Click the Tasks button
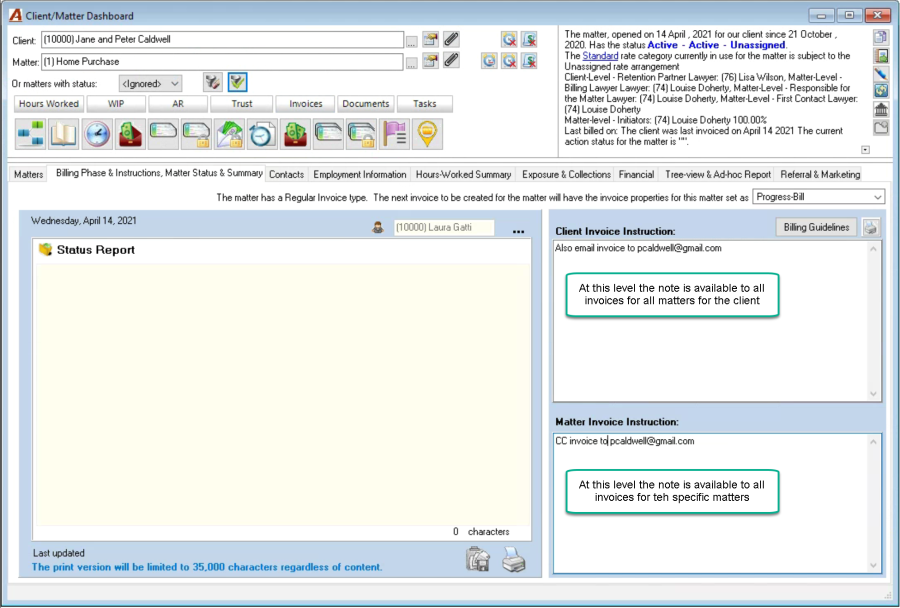The image size is (900, 608). 425,104
